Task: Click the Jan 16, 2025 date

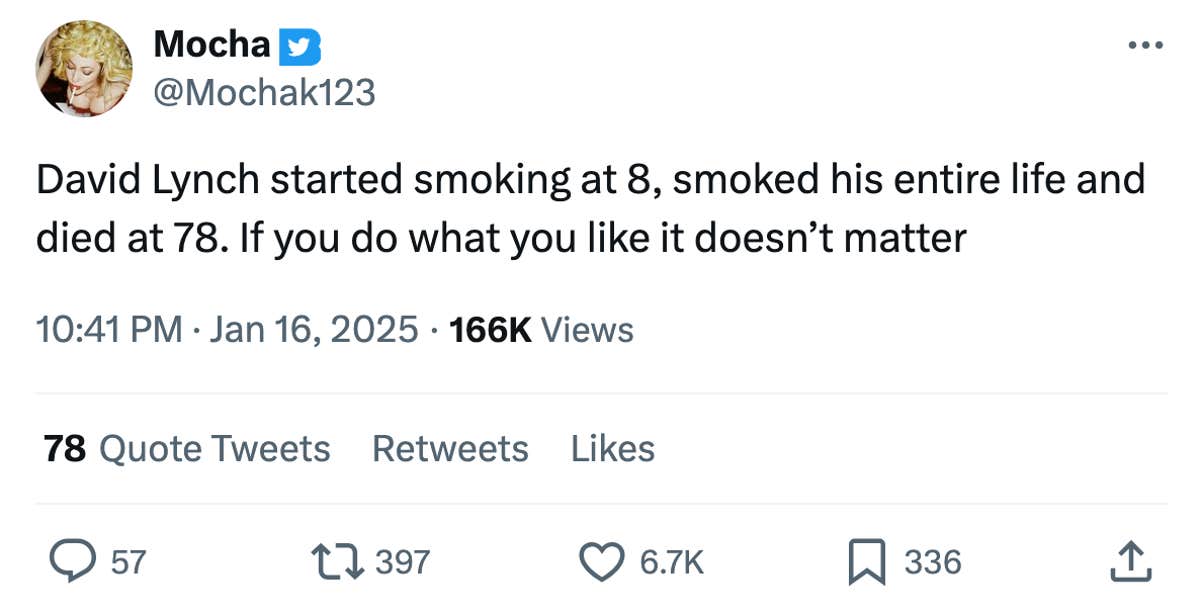Action: tap(315, 329)
